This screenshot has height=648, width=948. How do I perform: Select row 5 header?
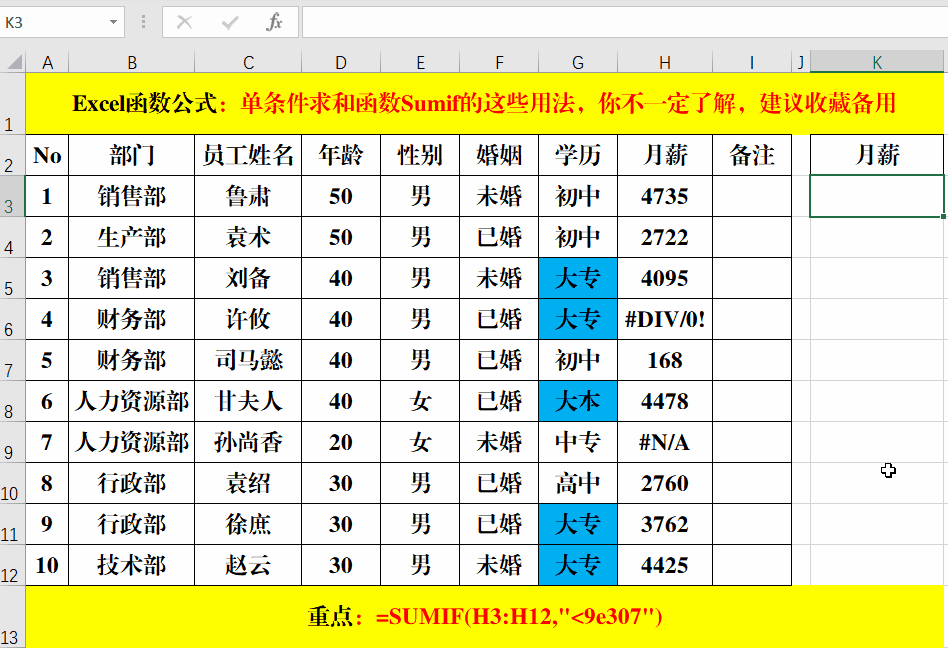(12, 279)
